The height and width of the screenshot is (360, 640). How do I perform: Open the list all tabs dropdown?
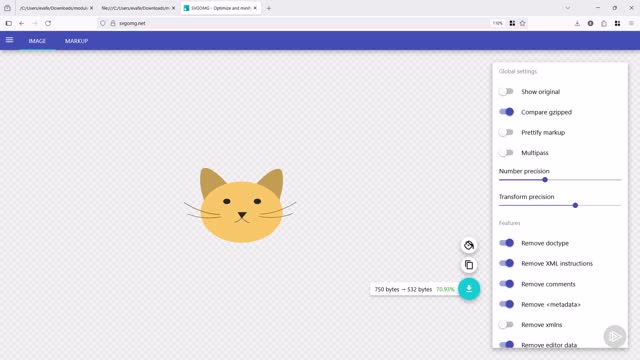click(567, 8)
